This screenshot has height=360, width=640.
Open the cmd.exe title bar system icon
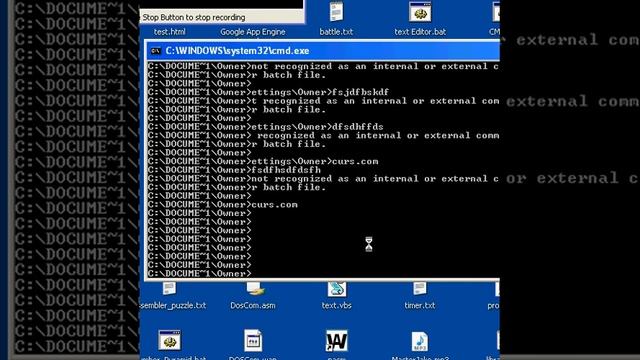pyautogui.click(x=156, y=51)
